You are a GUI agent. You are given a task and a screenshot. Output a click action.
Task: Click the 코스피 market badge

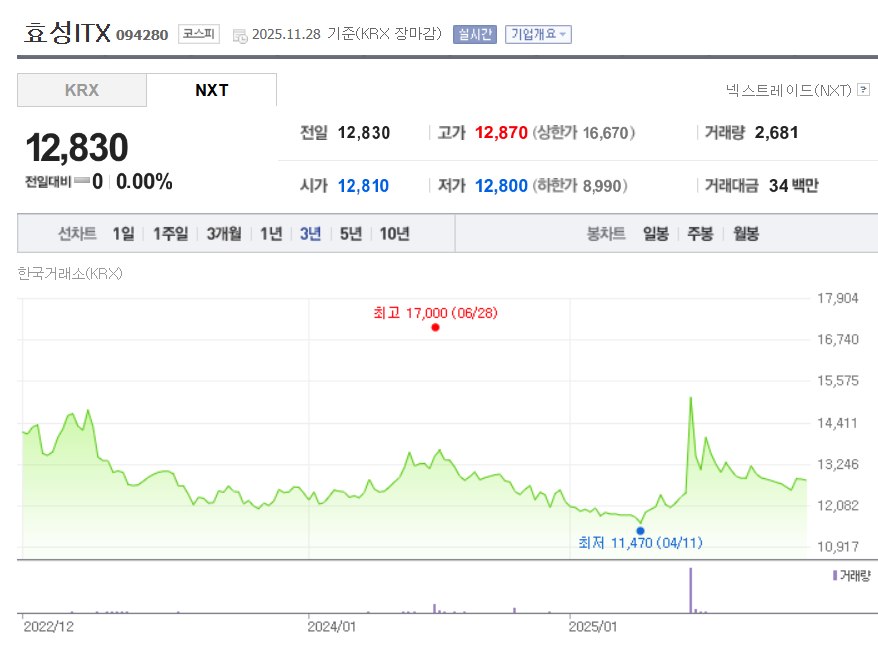(x=199, y=34)
